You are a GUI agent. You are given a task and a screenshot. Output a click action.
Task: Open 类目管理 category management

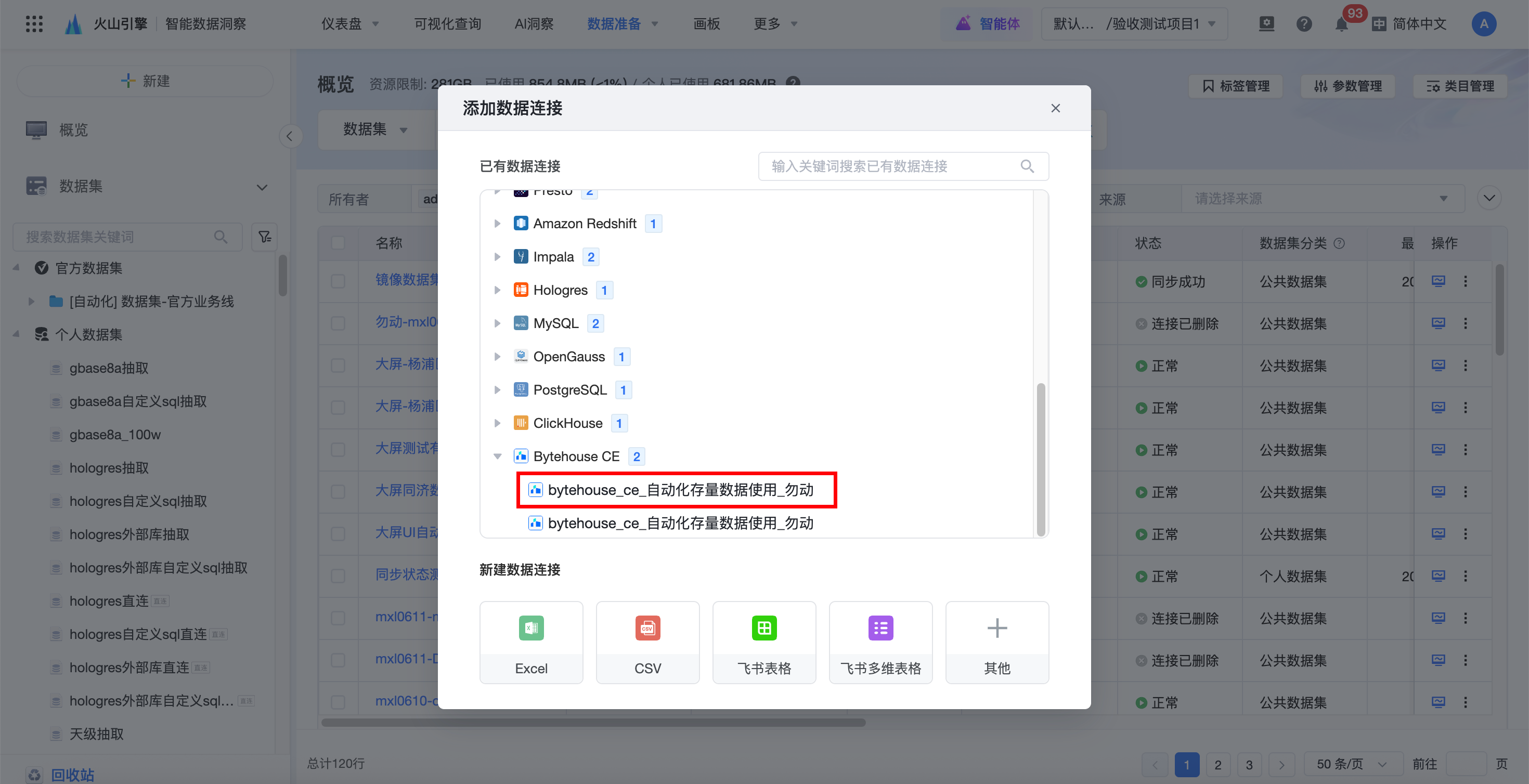click(x=1459, y=86)
